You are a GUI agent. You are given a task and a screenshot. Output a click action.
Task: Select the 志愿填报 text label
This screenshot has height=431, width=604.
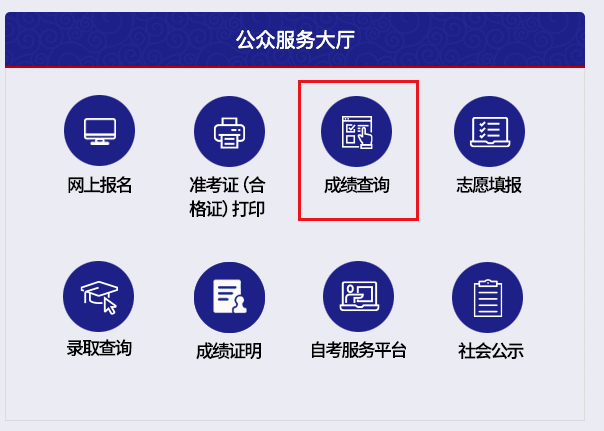489,185
